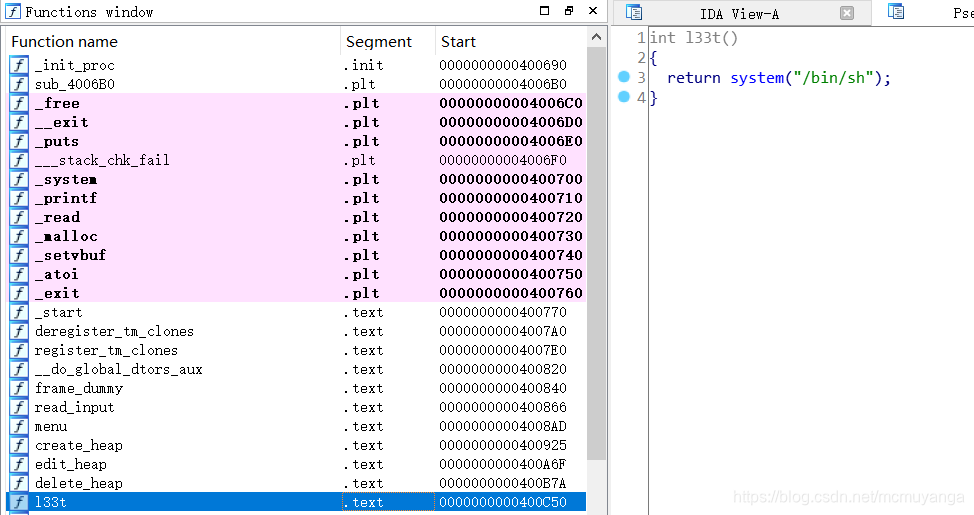This screenshot has width=974, height=515.
Task: Select the _system function name
Action: (x=66, y=180)
